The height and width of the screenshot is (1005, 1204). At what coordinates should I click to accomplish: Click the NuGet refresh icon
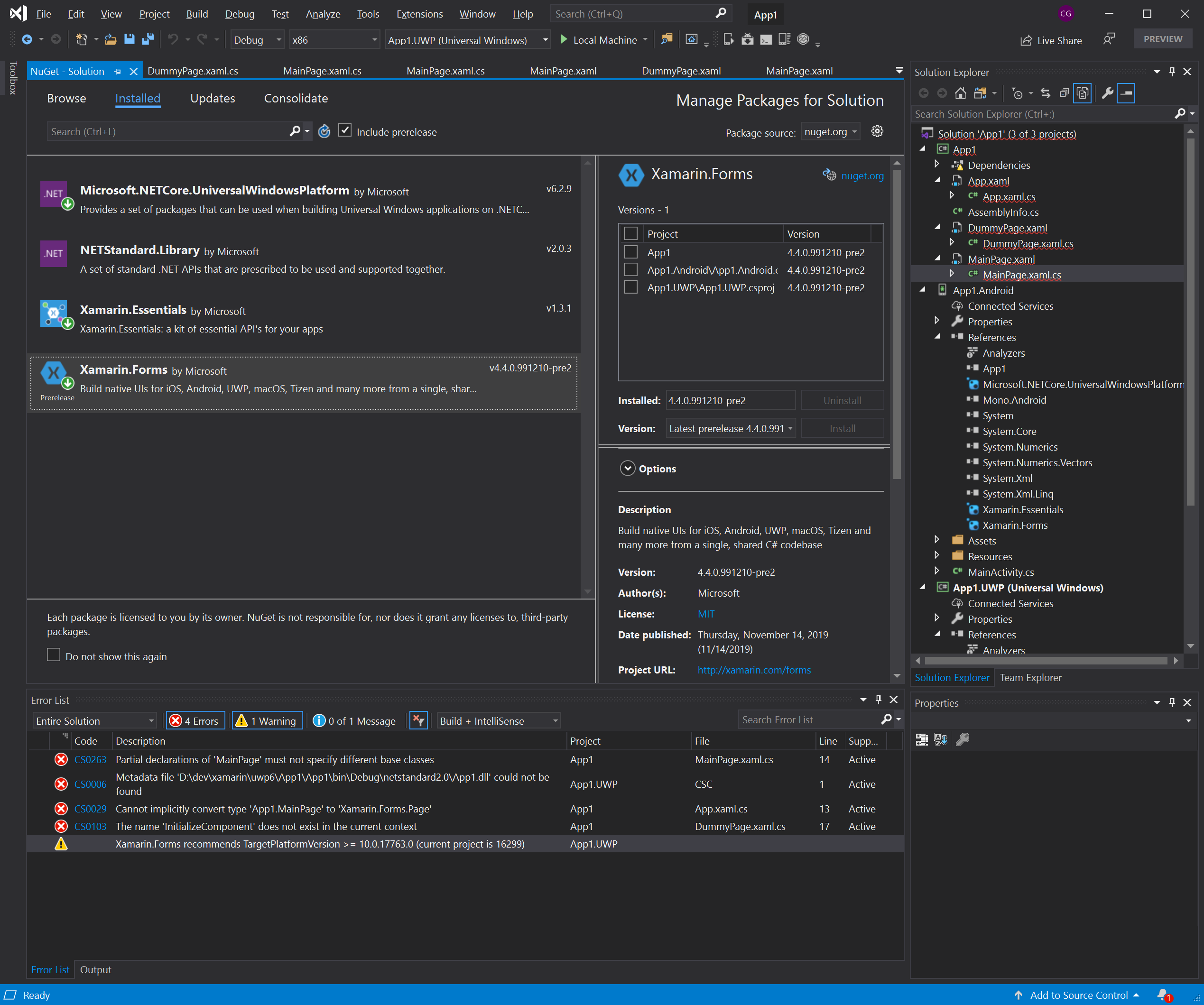click(324, 131)
